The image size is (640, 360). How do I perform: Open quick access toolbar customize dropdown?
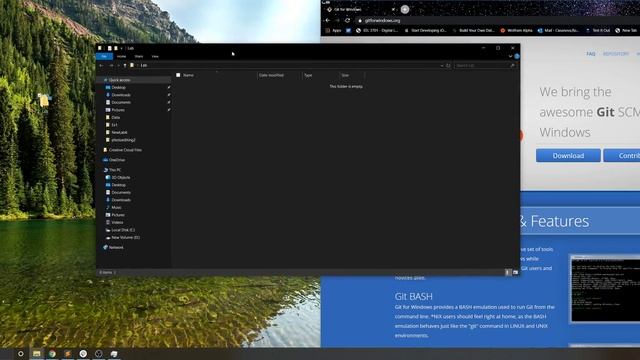(121, 48)
